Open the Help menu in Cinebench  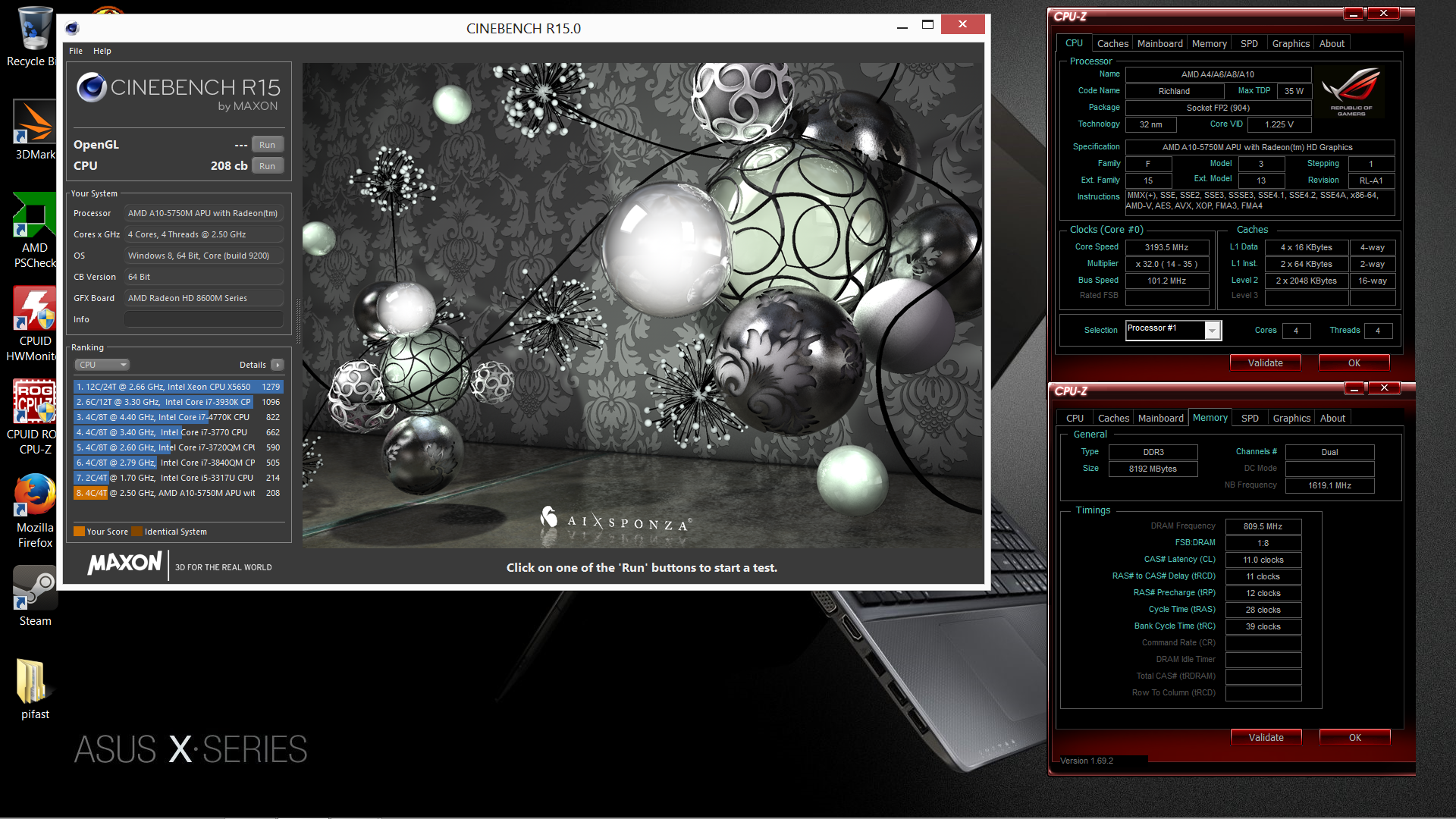[102, 51]
